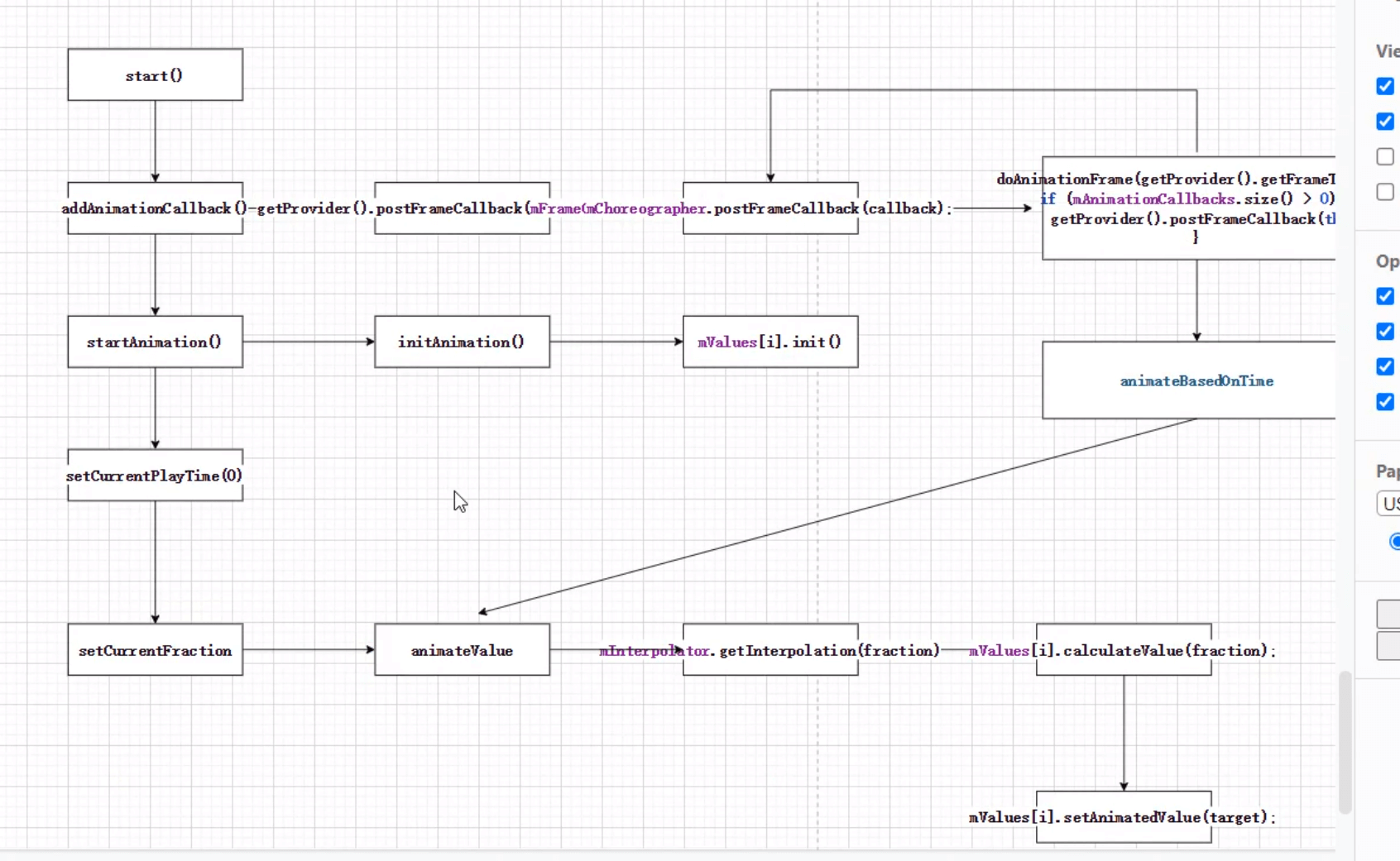
Task: Enable the last unchecked checkbox in the Vie section
Action: (x=1385, y=192)
